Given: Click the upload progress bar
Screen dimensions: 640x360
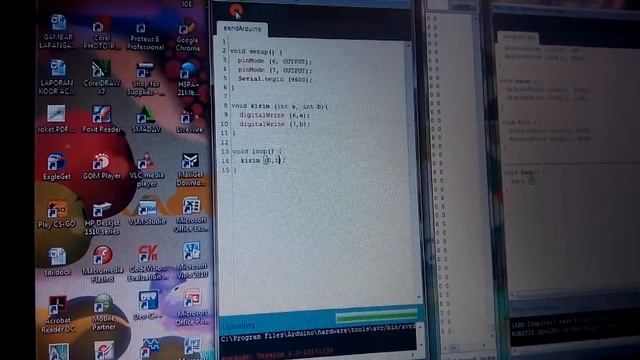Looking at the screenshot, I should point(376,316).
